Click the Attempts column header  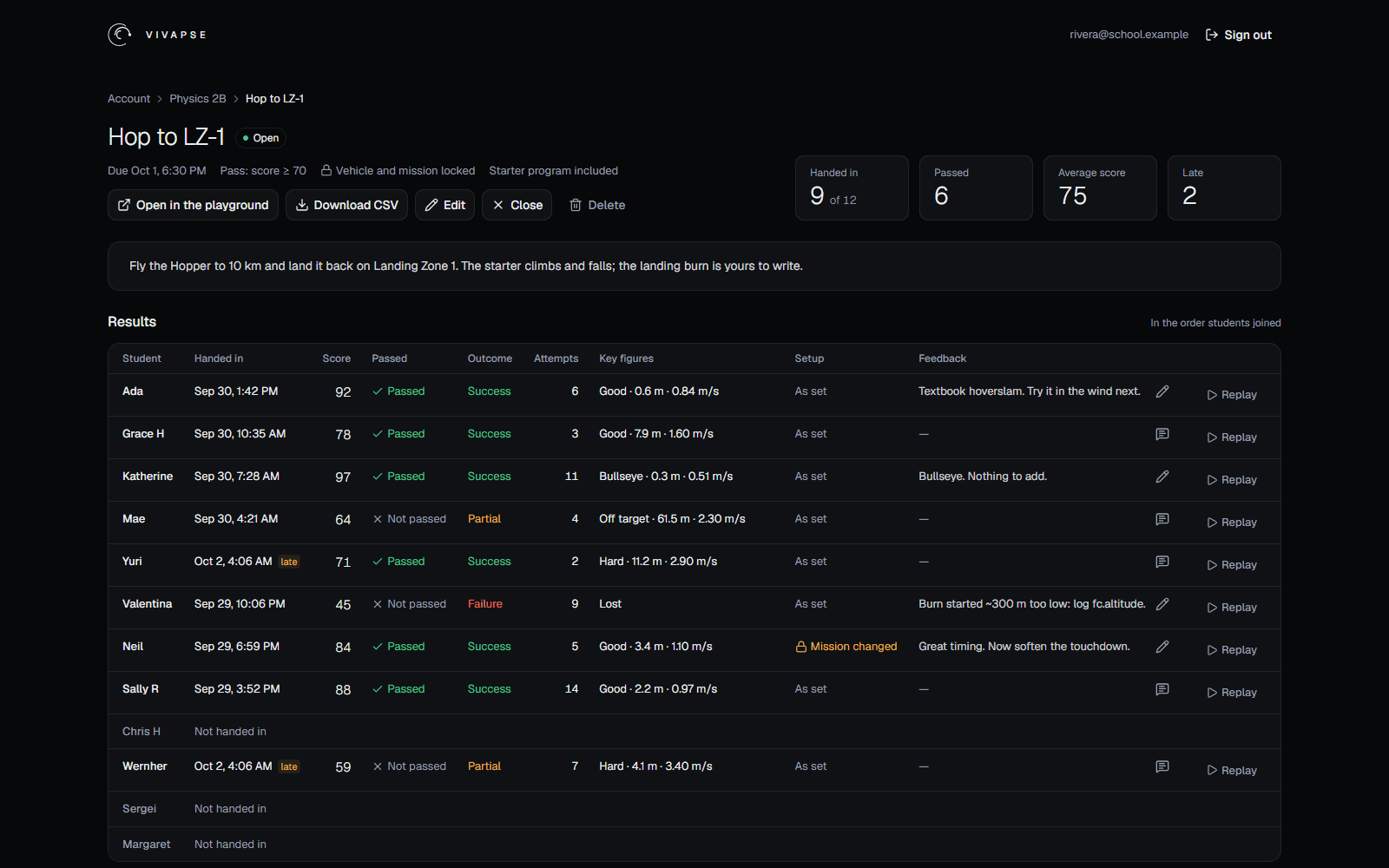point(556,358)
